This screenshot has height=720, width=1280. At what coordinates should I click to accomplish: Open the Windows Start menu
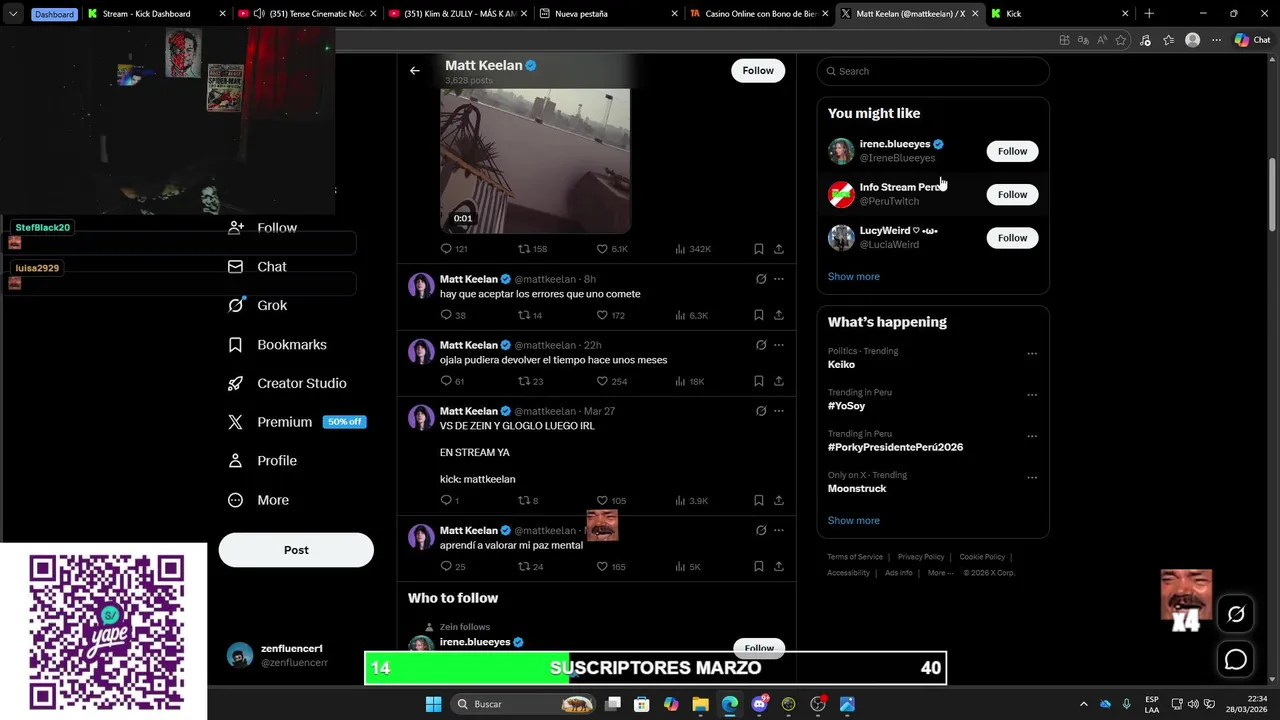[433, 704]
